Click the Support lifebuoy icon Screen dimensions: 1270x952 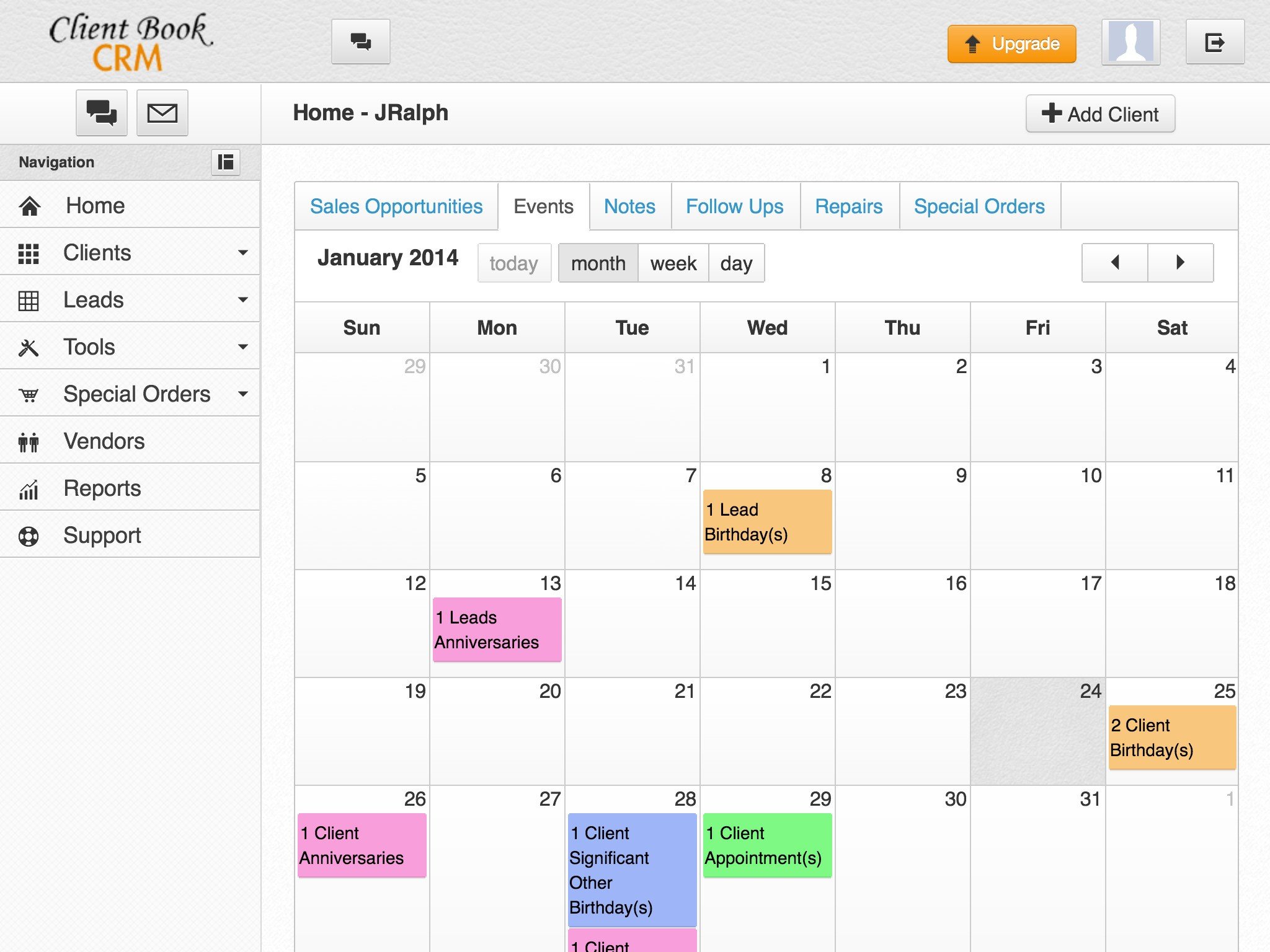(29, 536)
